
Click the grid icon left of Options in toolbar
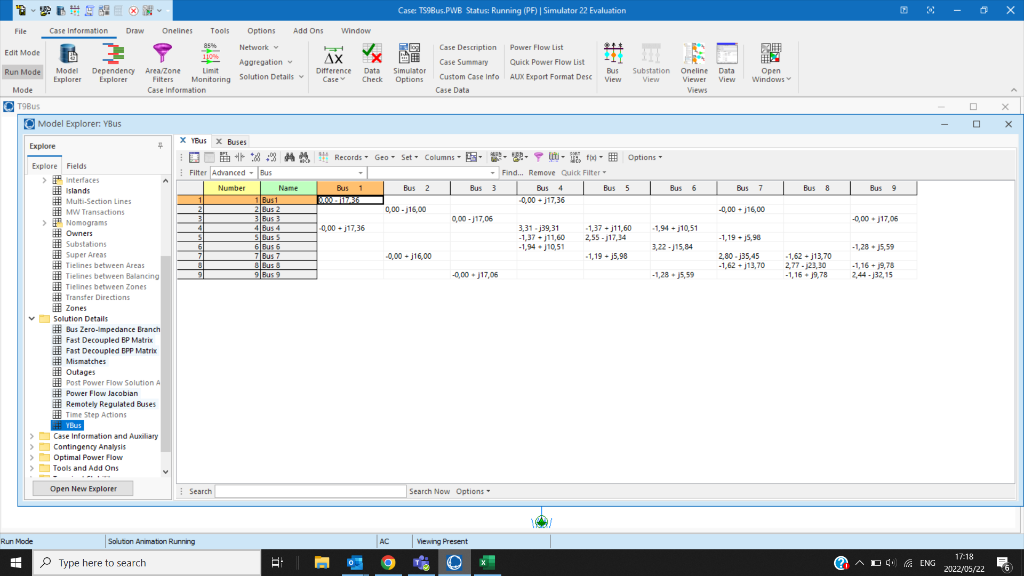coord(613,157)
